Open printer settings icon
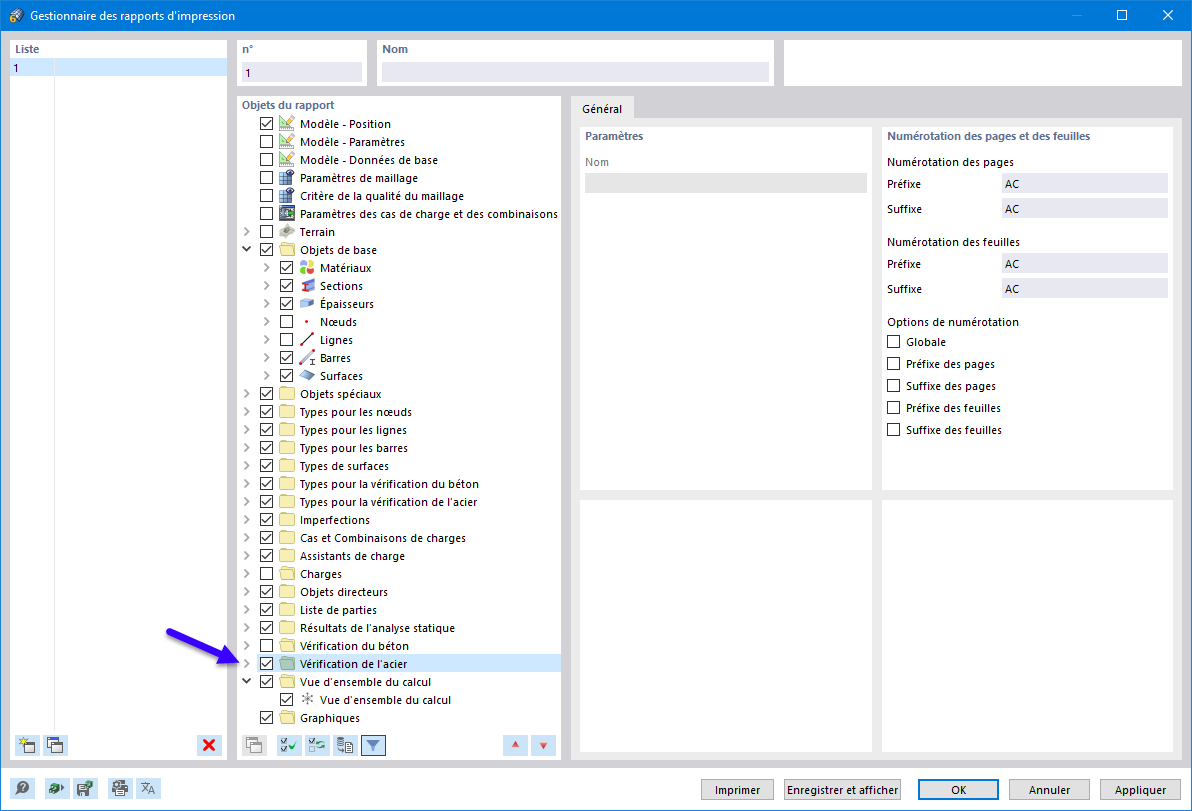1192x811 pixels. click(119, 788)
